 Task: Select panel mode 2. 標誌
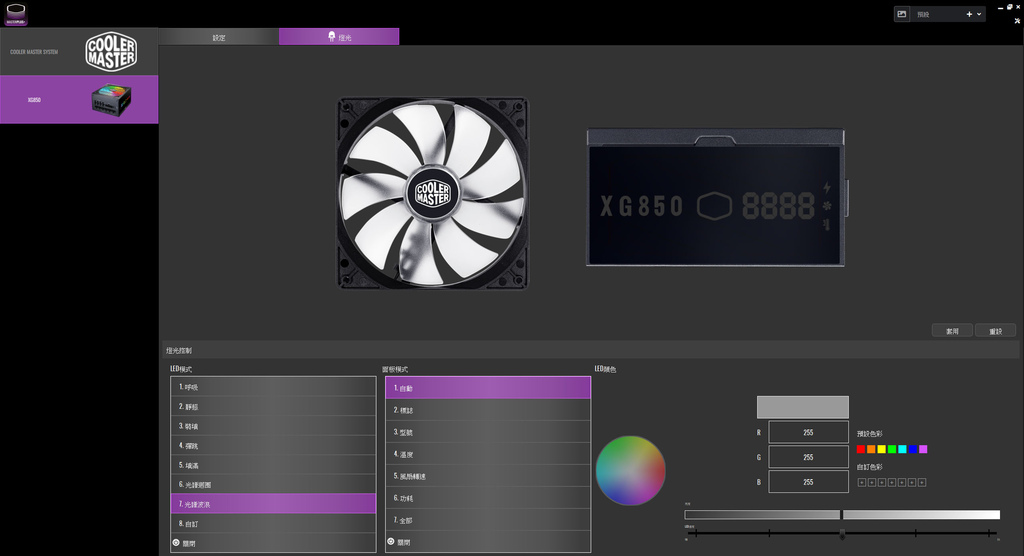click(488, 410)
